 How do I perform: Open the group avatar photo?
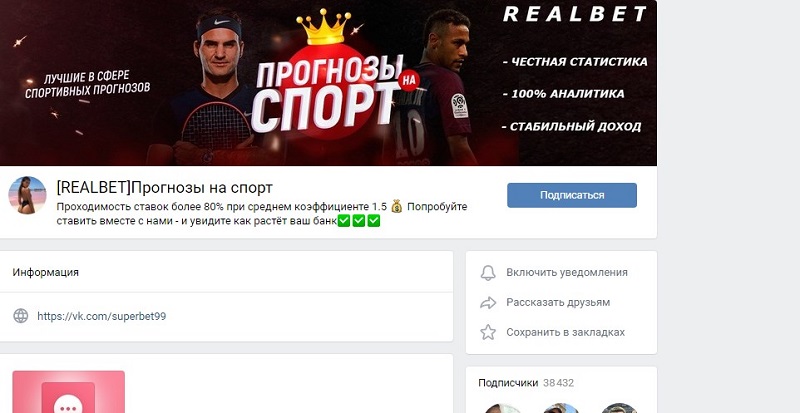[x=27, y=195]
